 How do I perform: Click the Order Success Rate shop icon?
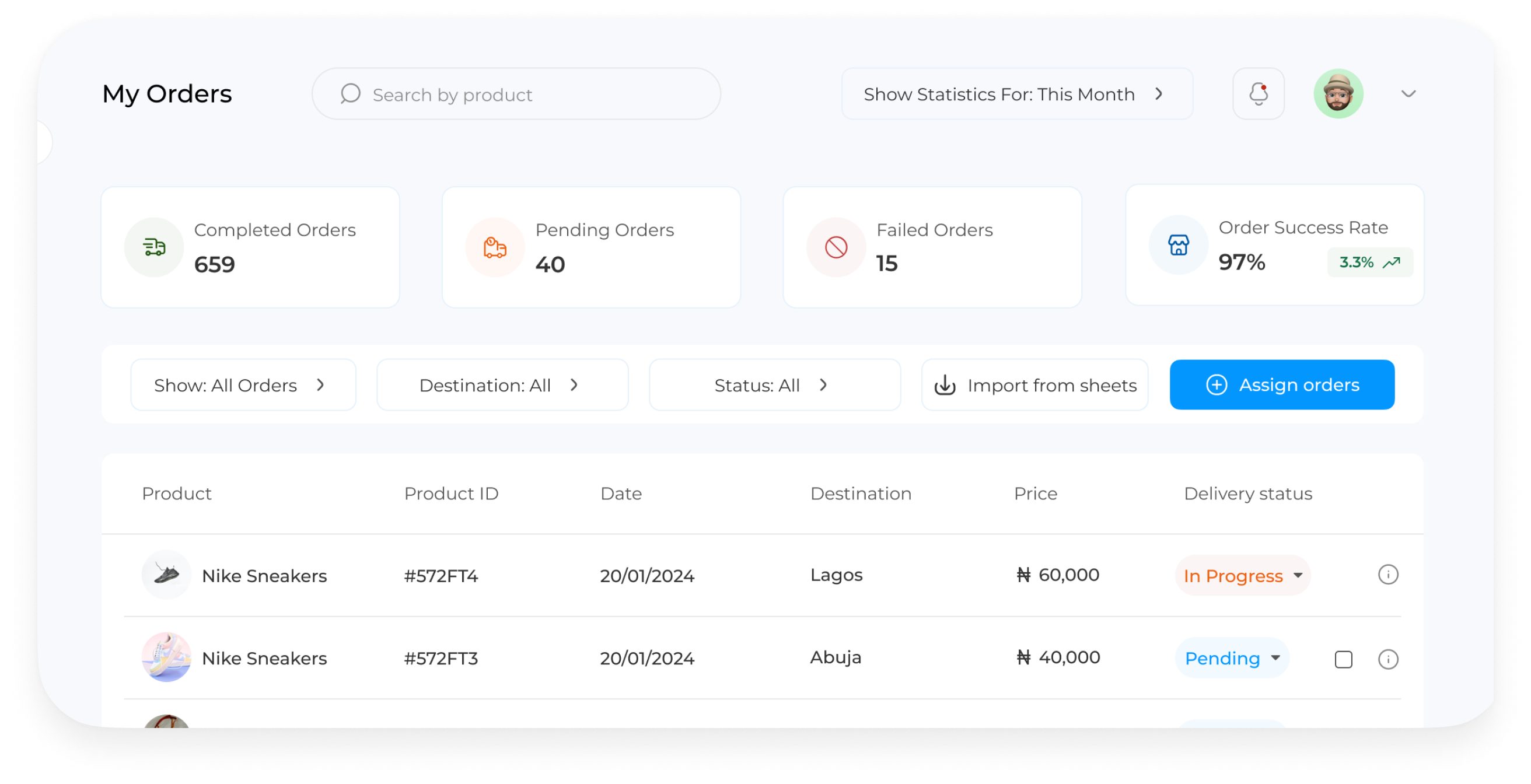pyautogui.click(x=1178, y=244)
